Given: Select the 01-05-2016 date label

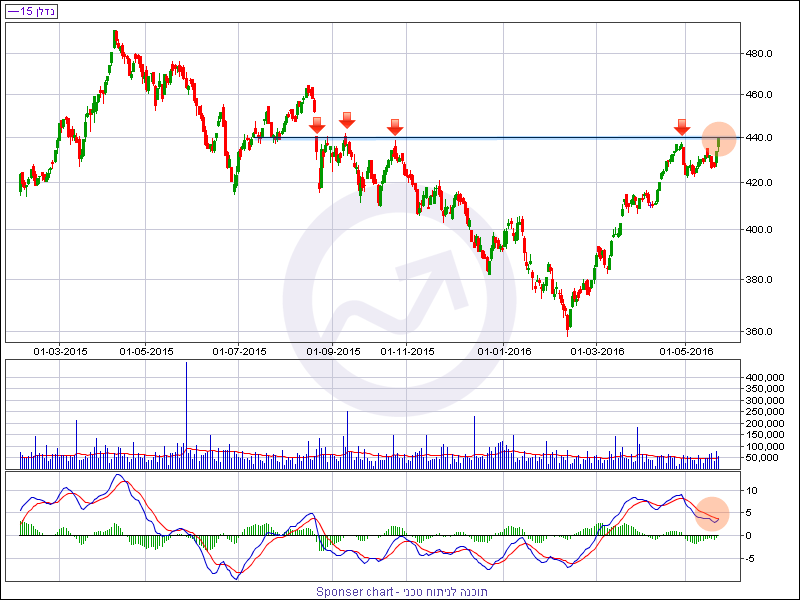Looking at the screenshot, I should point(685,351).
